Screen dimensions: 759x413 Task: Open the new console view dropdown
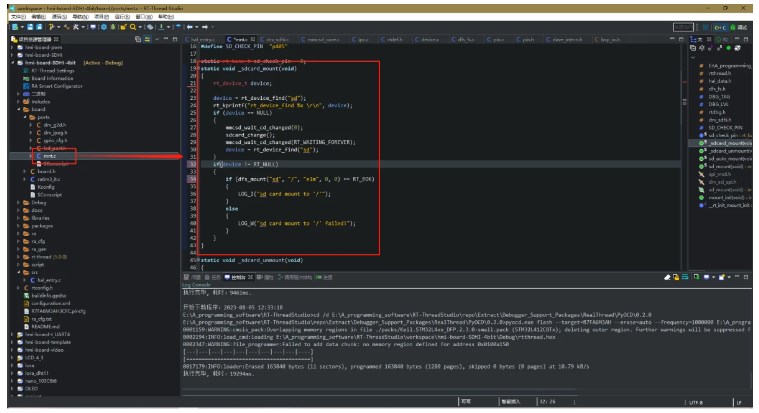tap(729, 277)
